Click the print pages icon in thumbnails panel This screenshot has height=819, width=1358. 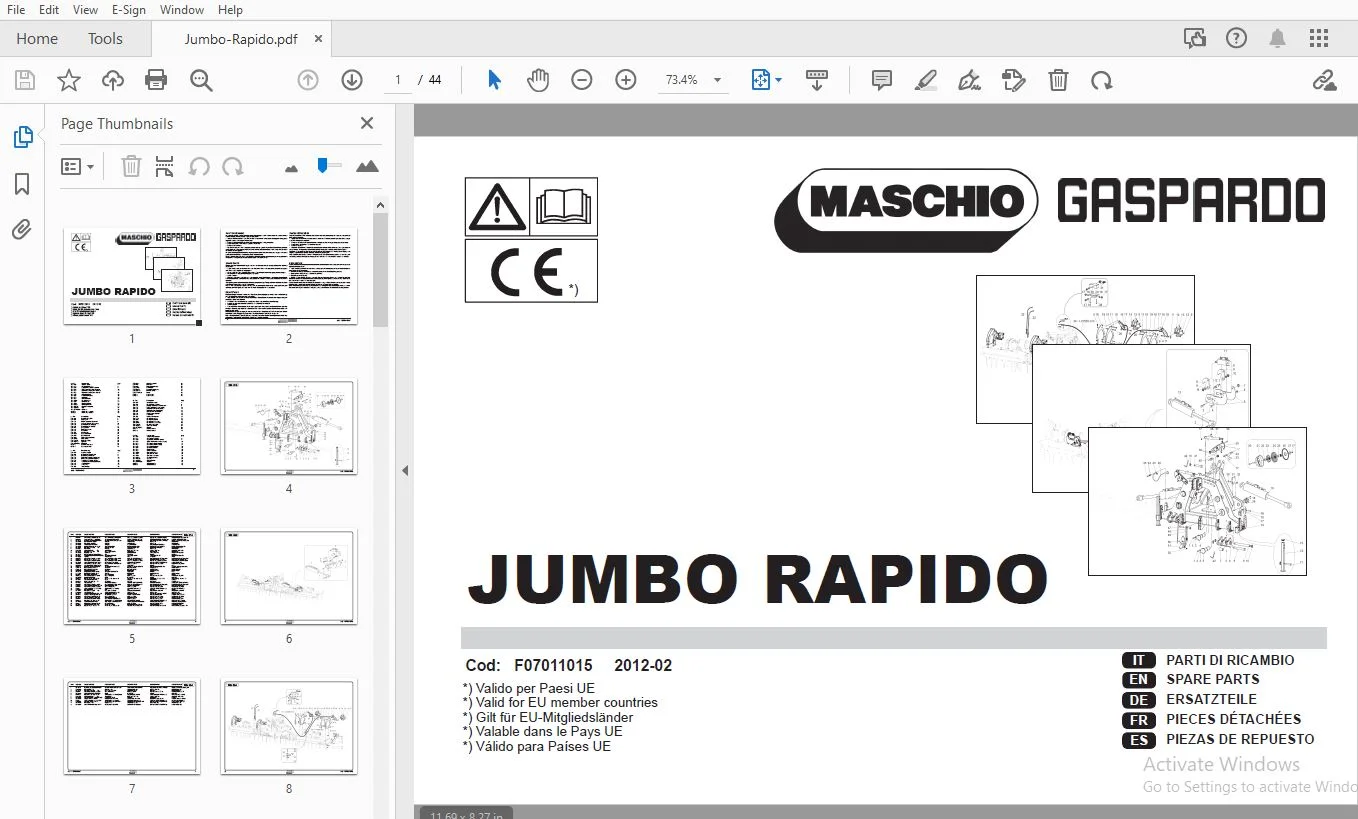click(165, 167)
